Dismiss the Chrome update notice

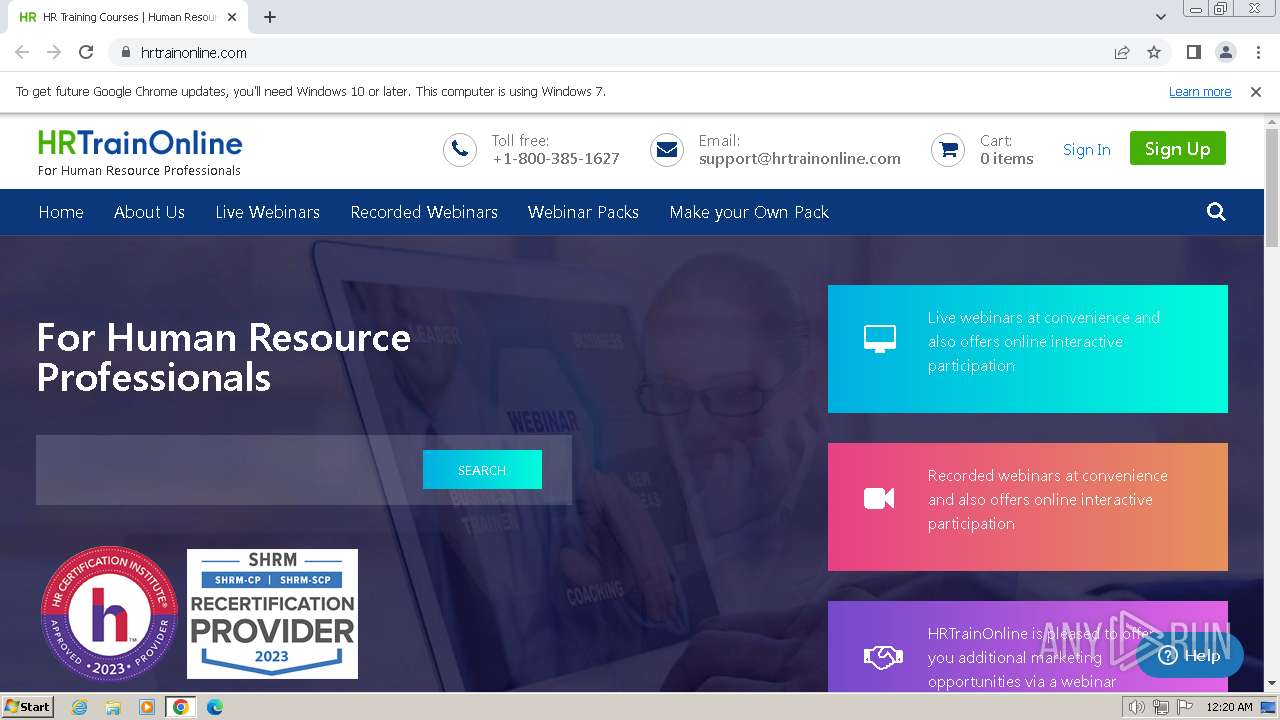[1256, 92]
